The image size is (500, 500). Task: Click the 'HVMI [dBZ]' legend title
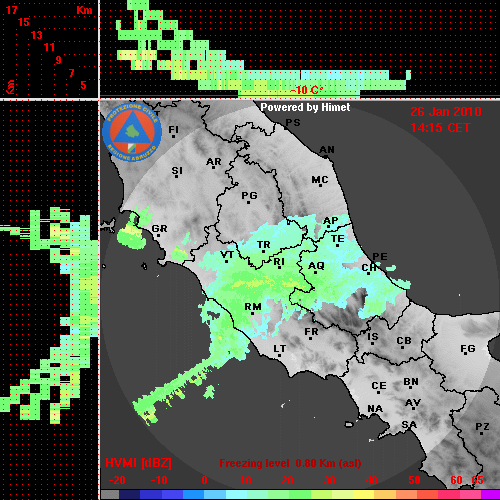tap(138, 463)
